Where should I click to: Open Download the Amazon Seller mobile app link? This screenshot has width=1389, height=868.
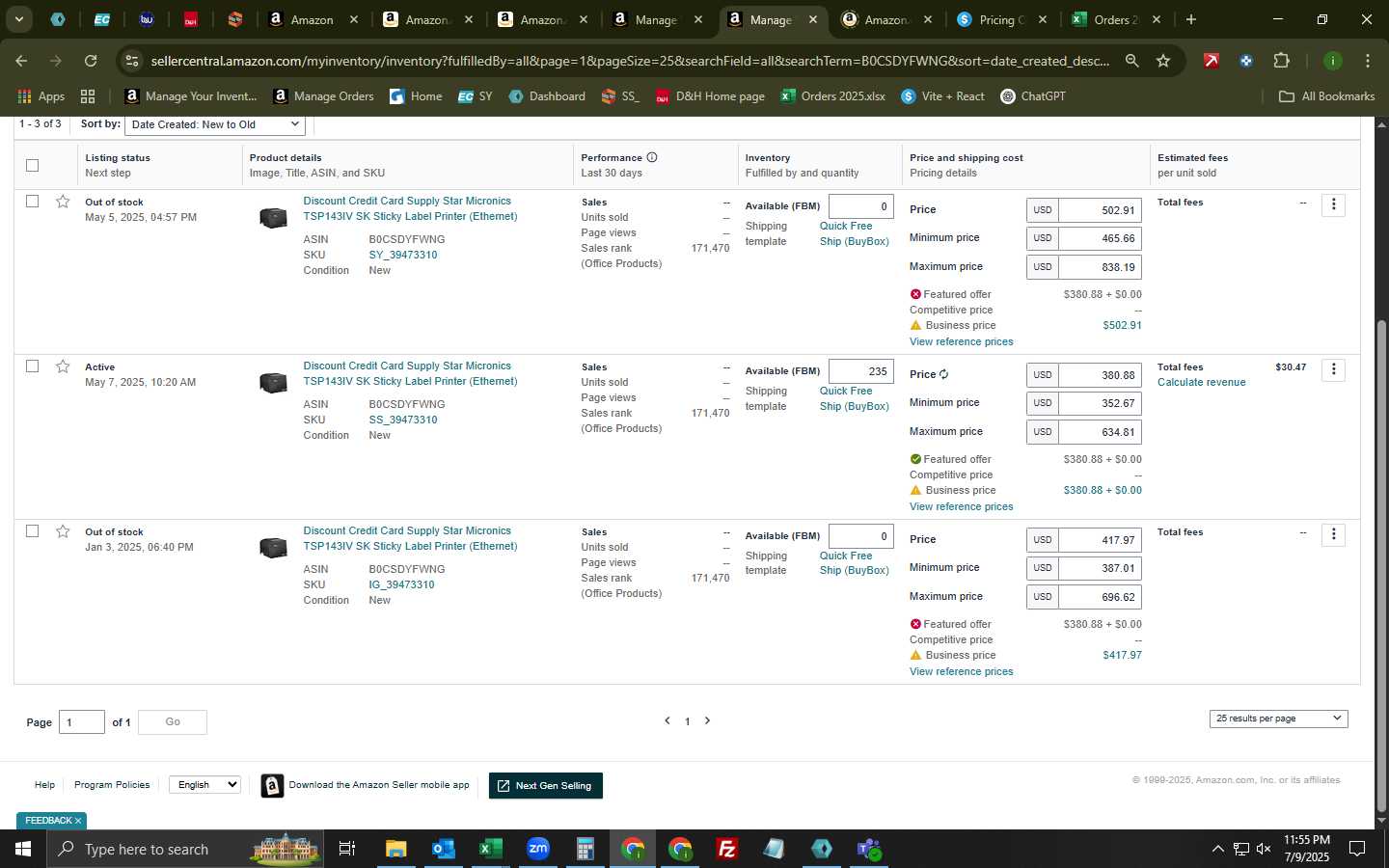tap(379, 785)
